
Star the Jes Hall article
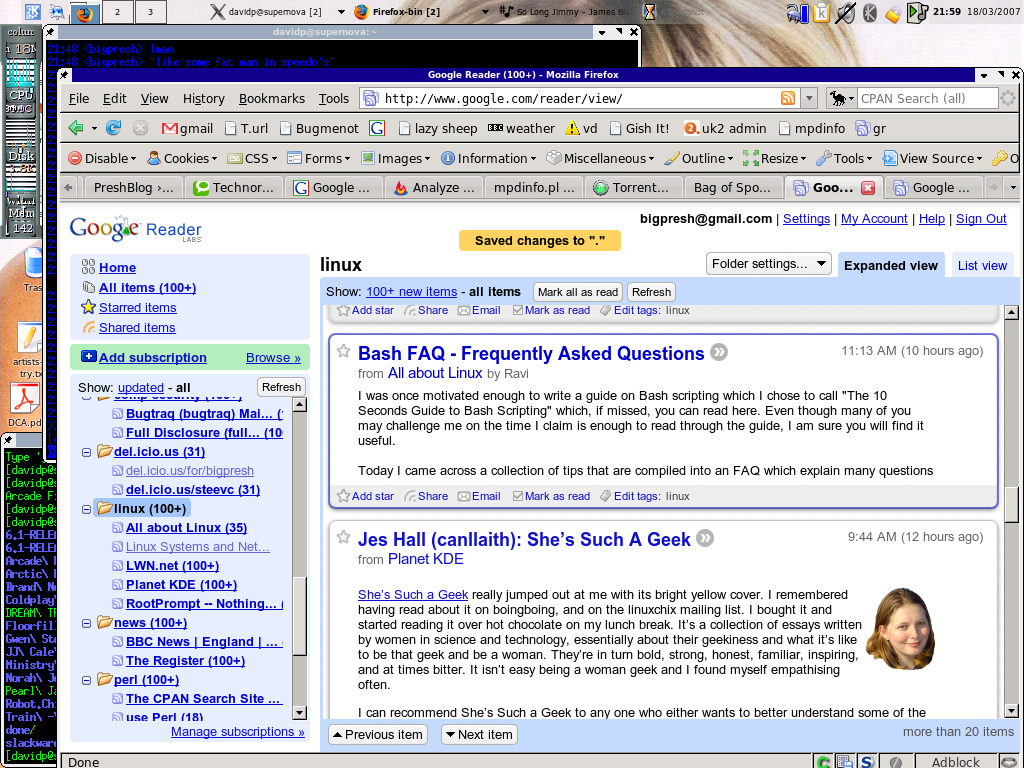click(344, 537)
